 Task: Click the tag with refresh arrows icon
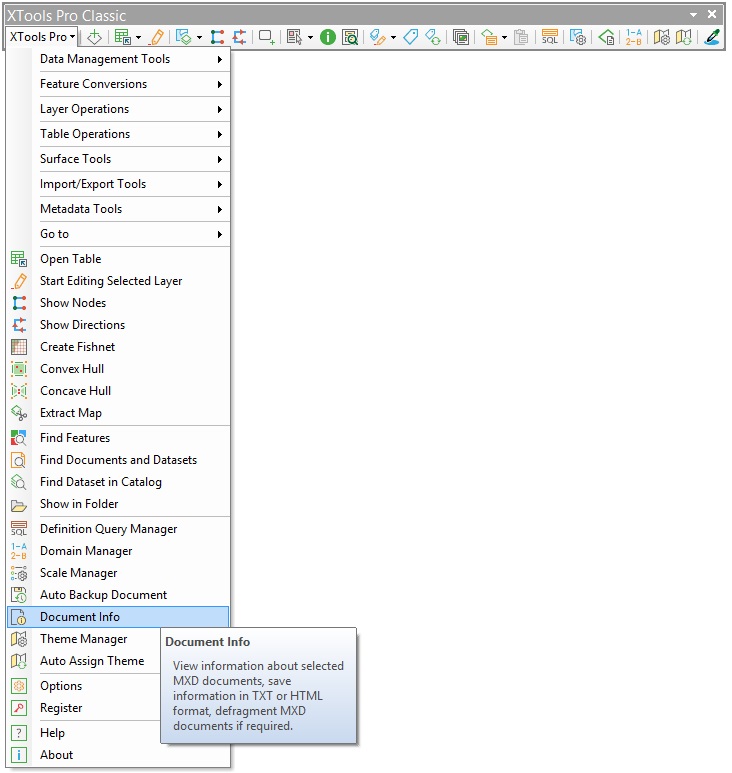pyautogui.click(x=433, y=37)
